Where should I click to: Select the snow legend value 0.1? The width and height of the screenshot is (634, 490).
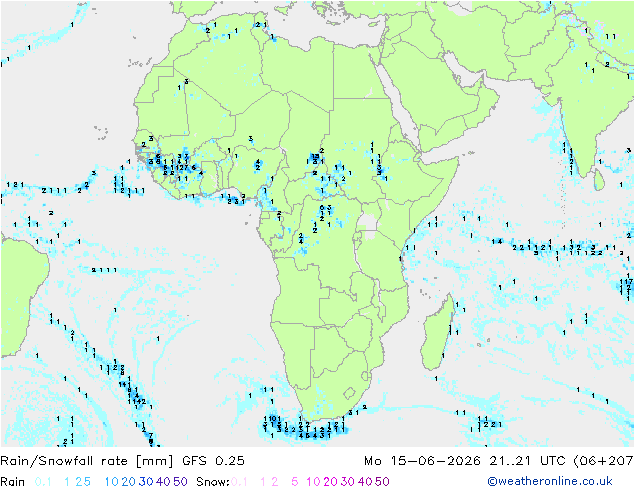[239, 482]
